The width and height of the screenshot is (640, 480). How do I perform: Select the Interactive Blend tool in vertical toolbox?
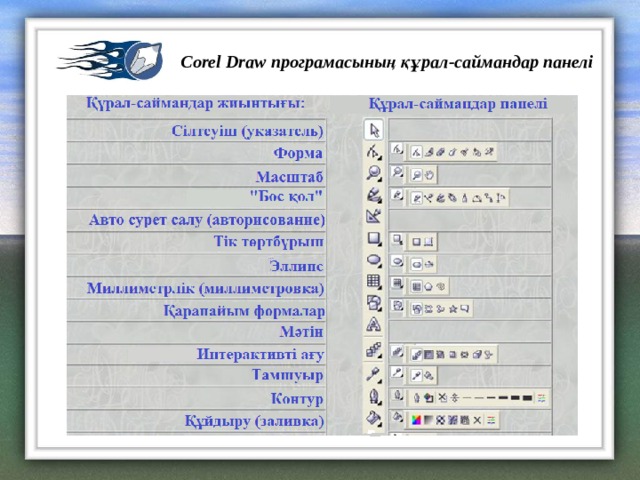373,350
